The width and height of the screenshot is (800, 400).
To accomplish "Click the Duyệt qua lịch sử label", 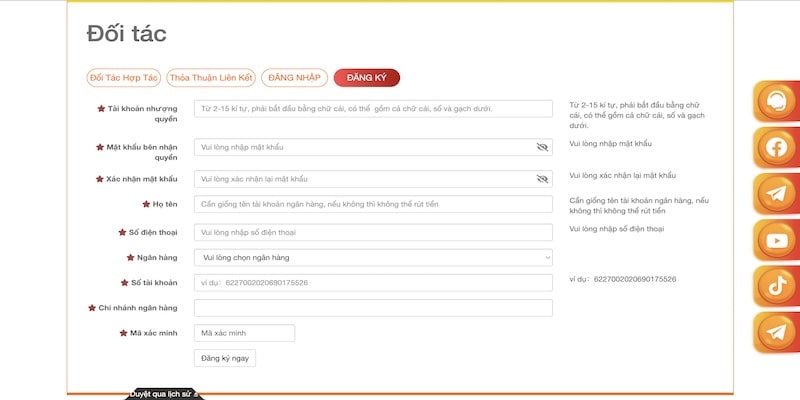I will [165, 394].
